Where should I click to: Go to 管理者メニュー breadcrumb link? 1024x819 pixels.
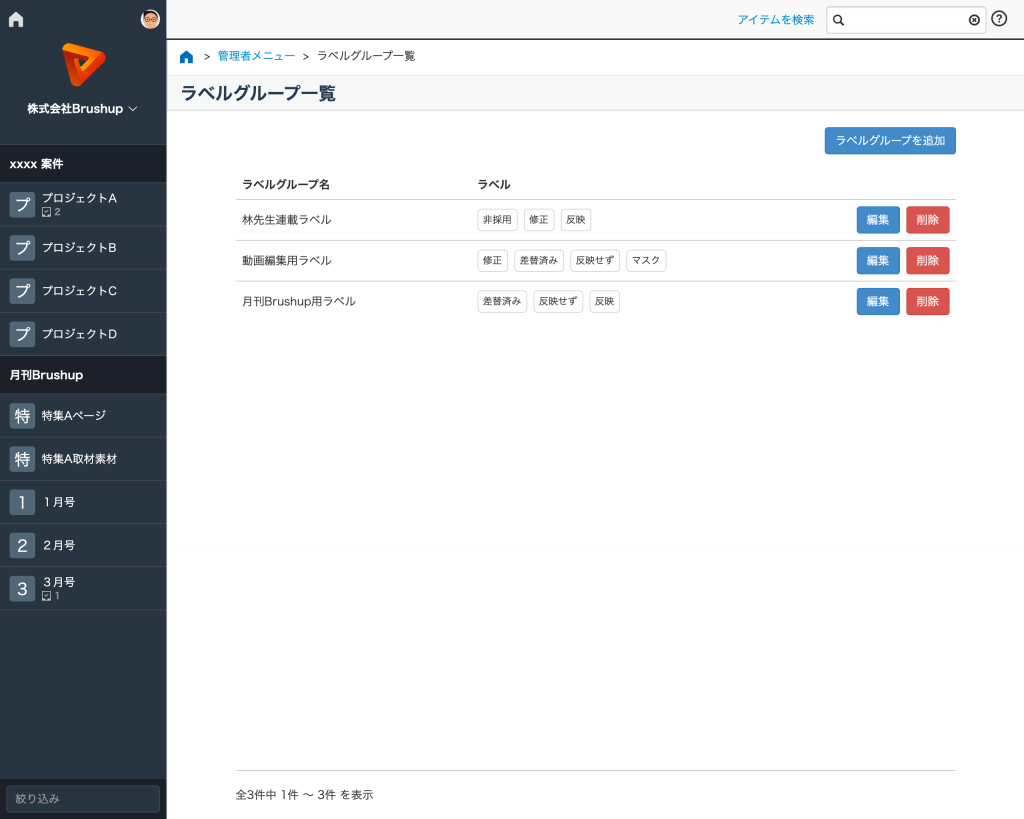pyautogui.click(x=256, y=56)
